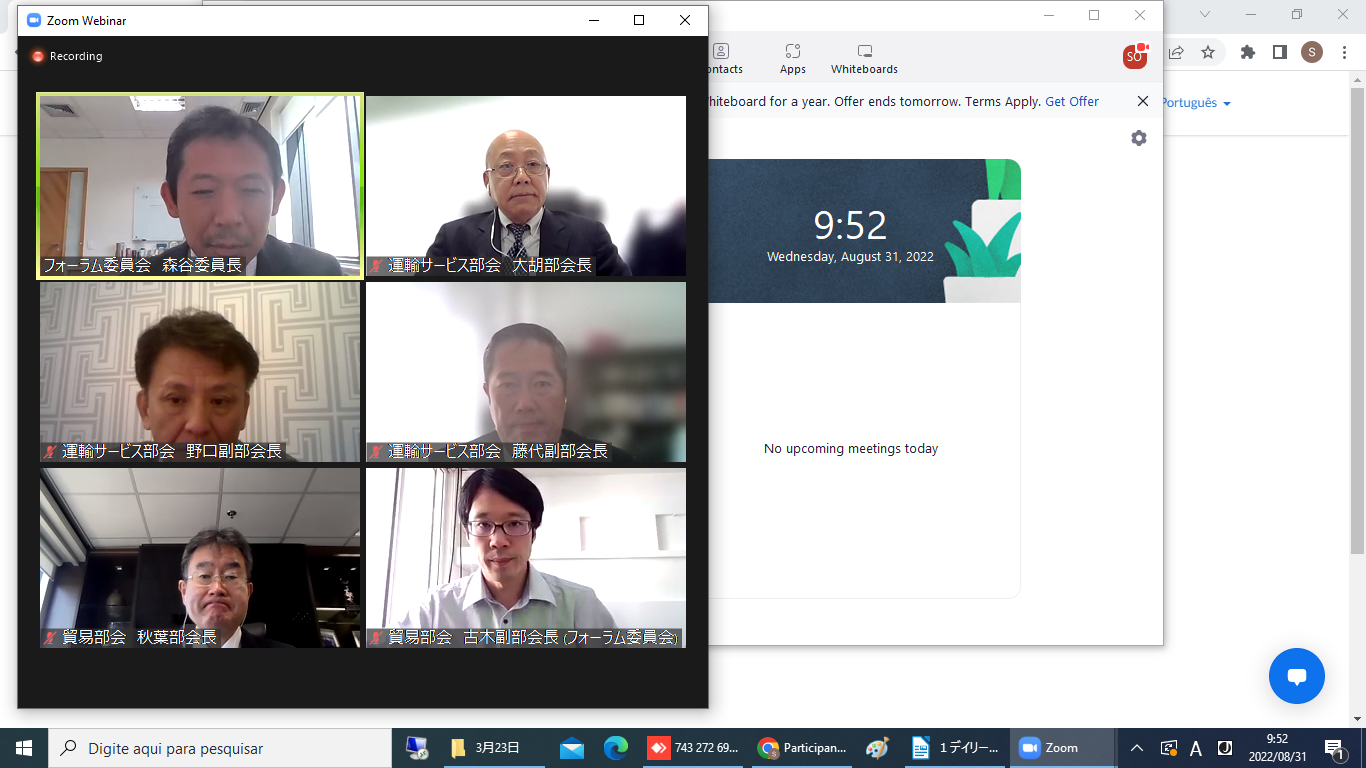This screenshot has height=768, width=1366.
Task: Switch to the Whiteboards tab
Action: click(864, 59)
